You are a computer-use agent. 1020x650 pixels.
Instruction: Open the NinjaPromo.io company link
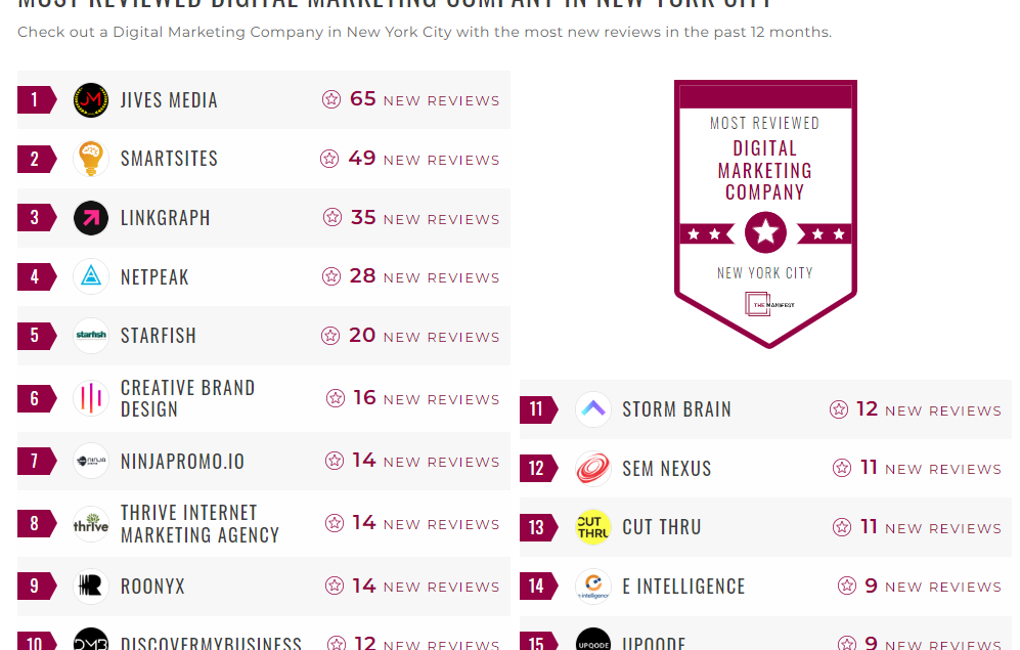point(182,462)
